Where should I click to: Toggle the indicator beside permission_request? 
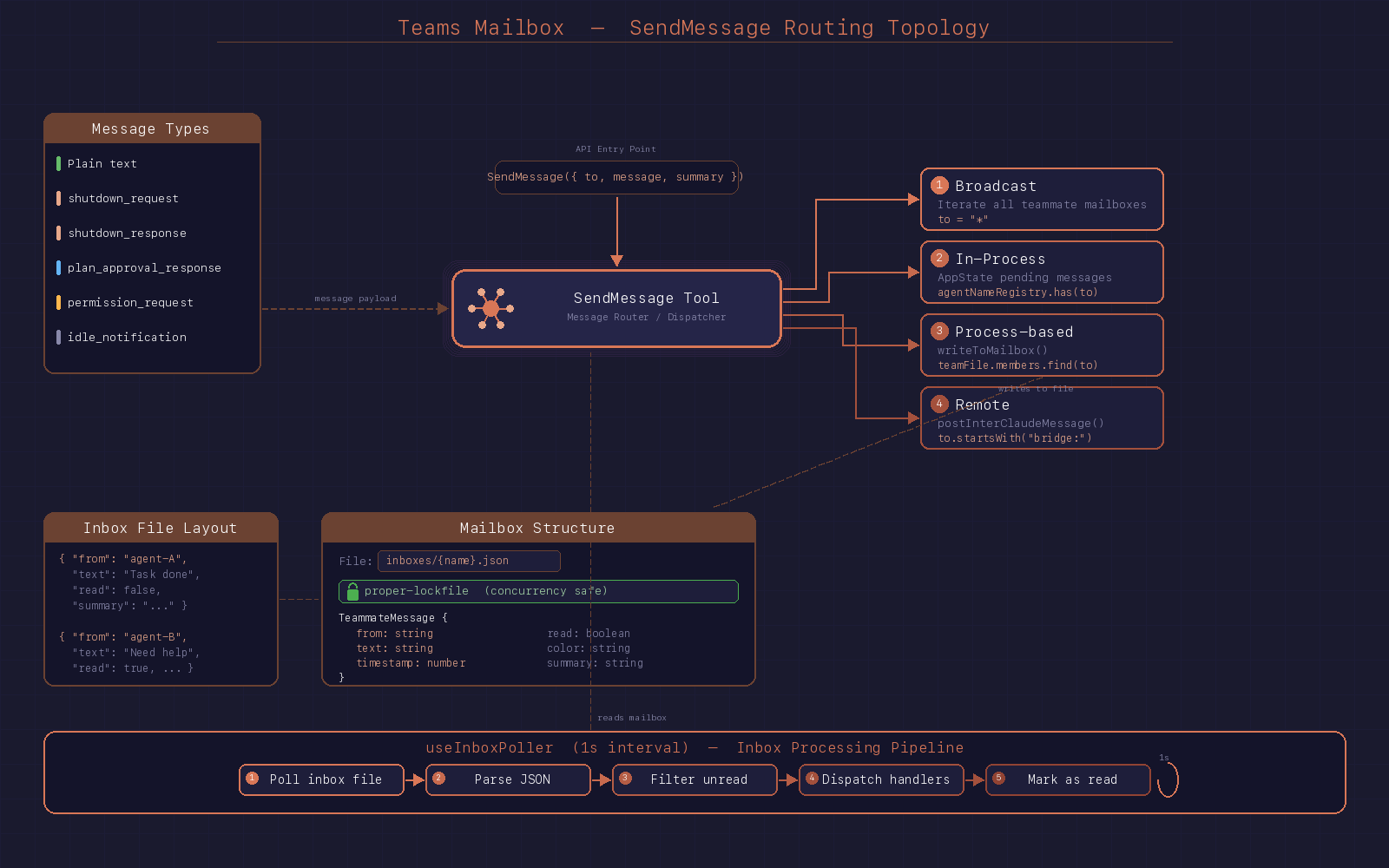pos(59,302)
